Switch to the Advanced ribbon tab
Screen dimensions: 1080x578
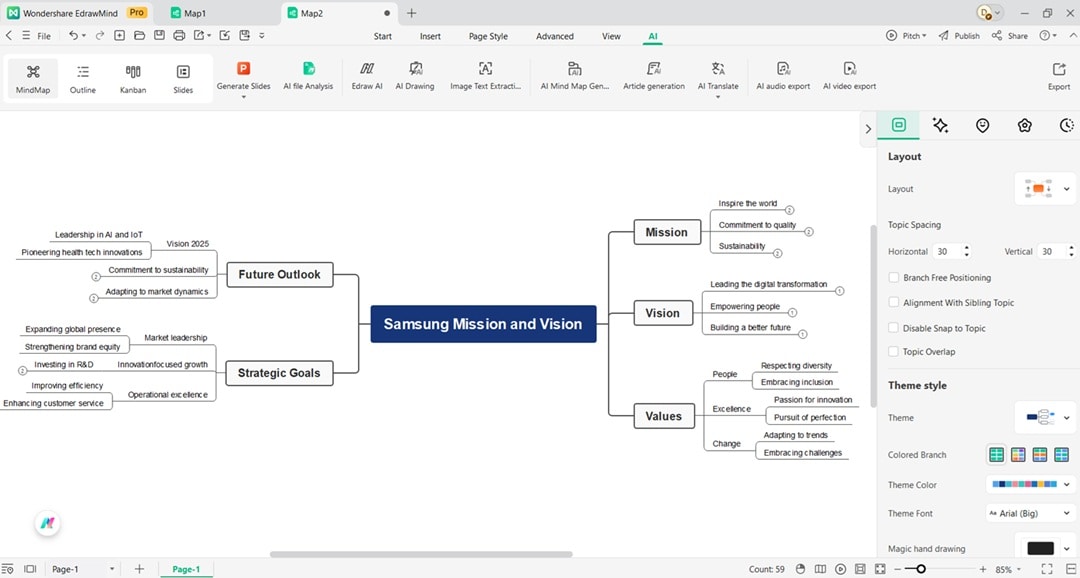point(554,35)
